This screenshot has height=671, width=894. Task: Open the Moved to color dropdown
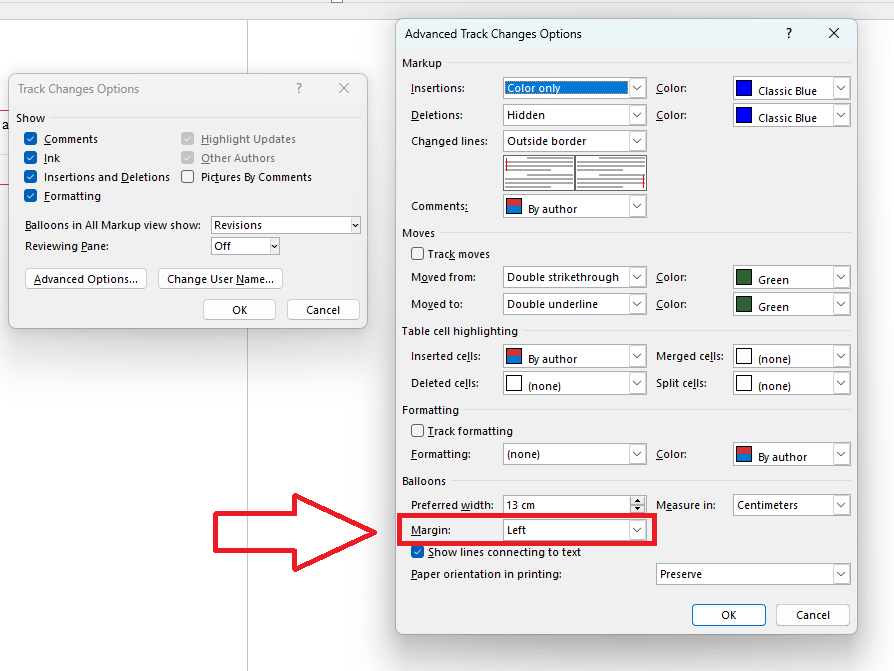791,304
